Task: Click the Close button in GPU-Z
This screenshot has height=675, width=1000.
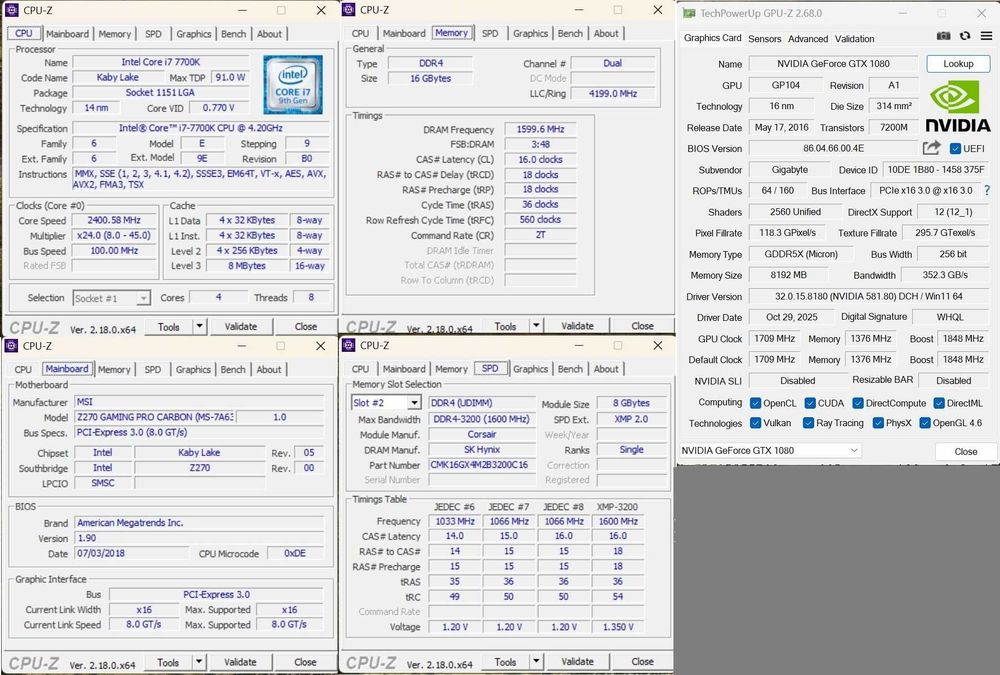Action: click(x=966, y=451)
